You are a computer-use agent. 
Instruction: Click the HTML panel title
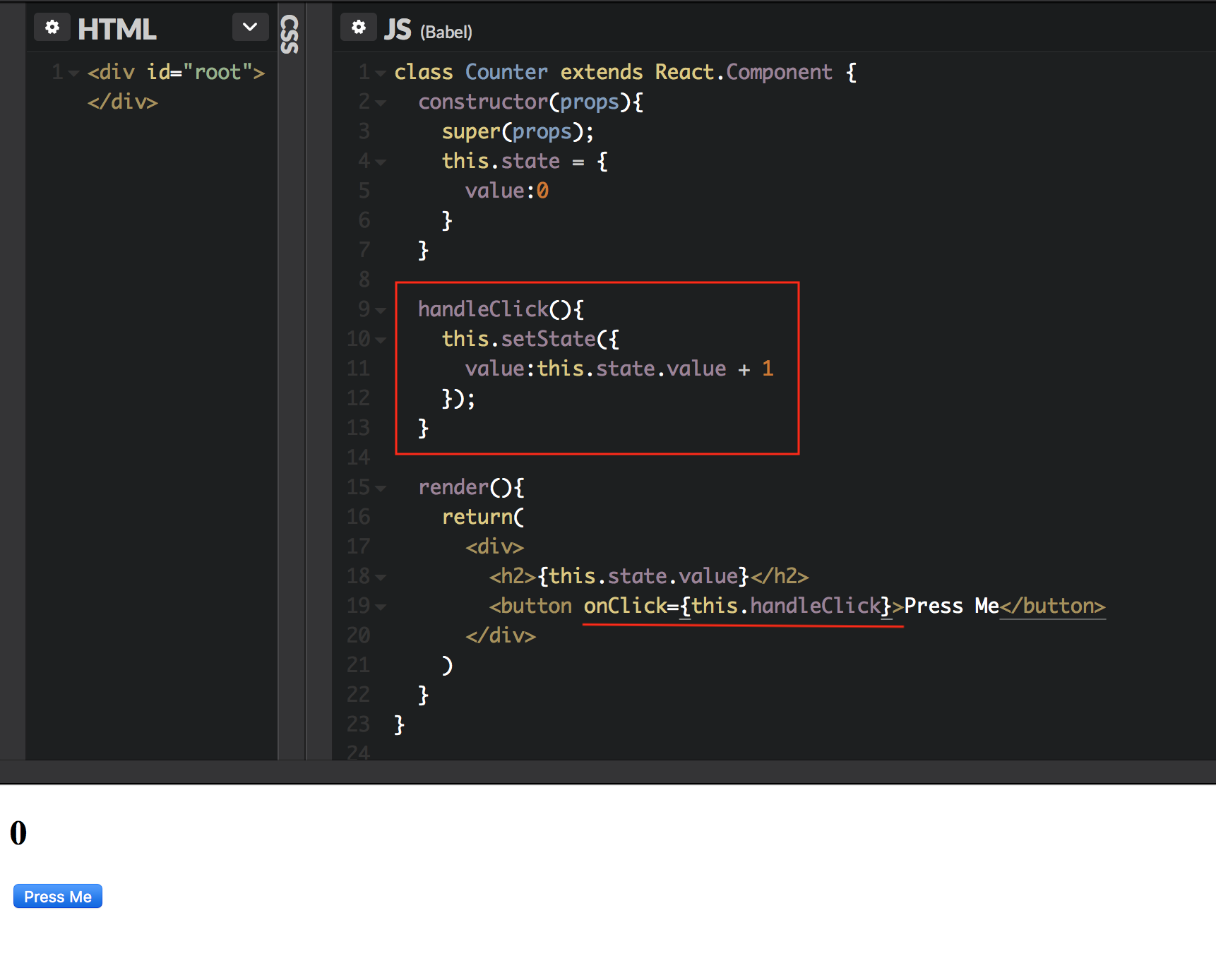point(117,30)
